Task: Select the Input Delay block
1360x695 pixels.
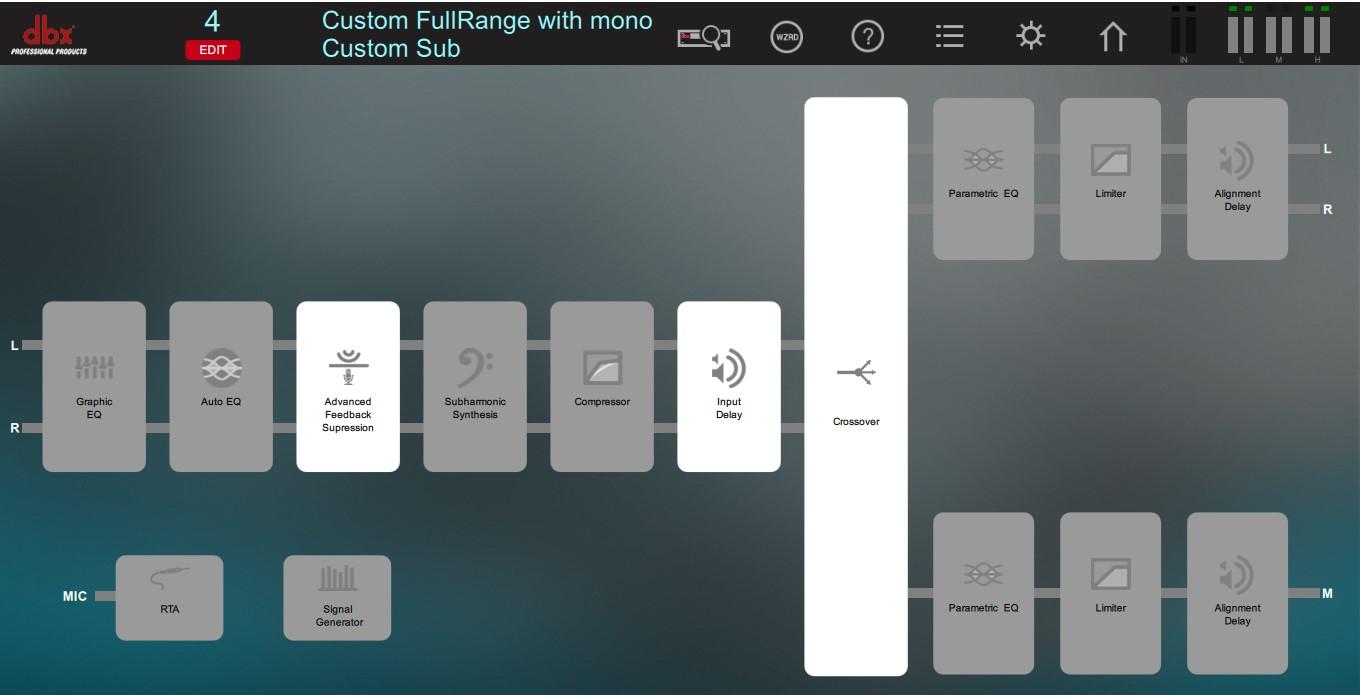Action: tap(729, 386)
